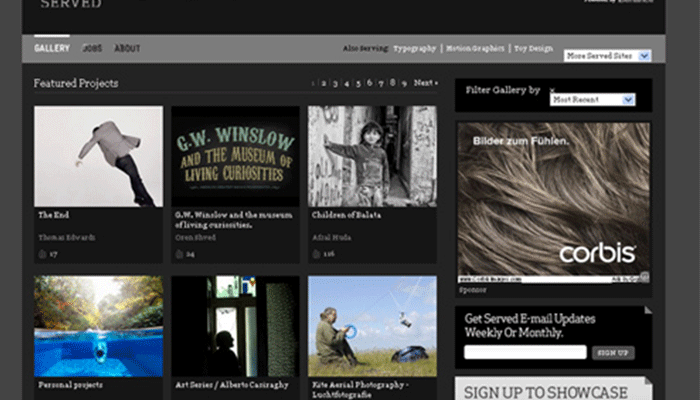700x400 pixels.
Task: Open the Sign Up To Showcase banner
Action: point(554,388)
